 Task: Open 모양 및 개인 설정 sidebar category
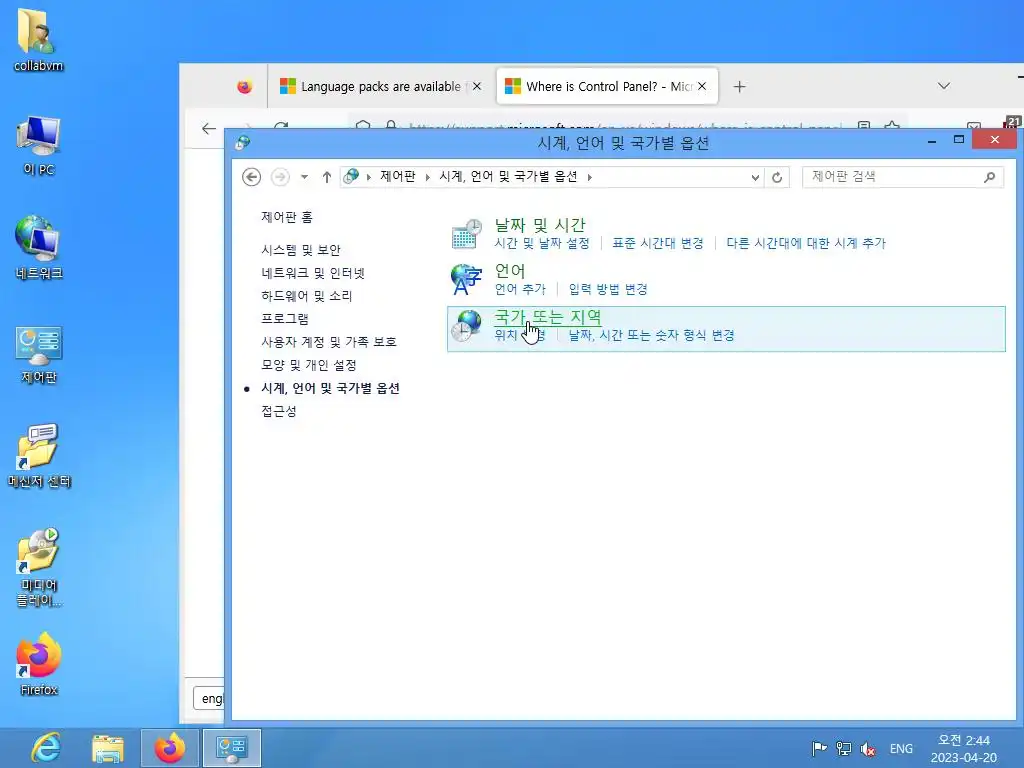308,365
